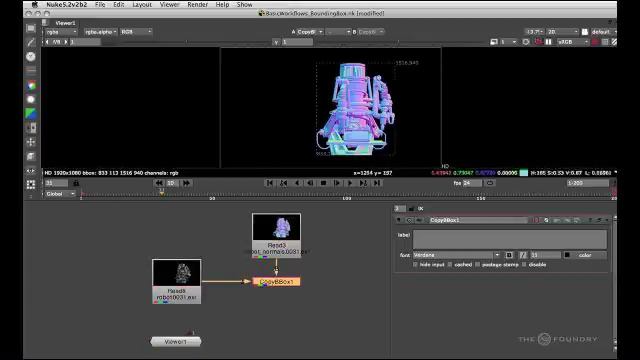Open the Verdana font dropdown
Image resolution: width=640 pixels, height=360 pixels.
tap(456, 255)
